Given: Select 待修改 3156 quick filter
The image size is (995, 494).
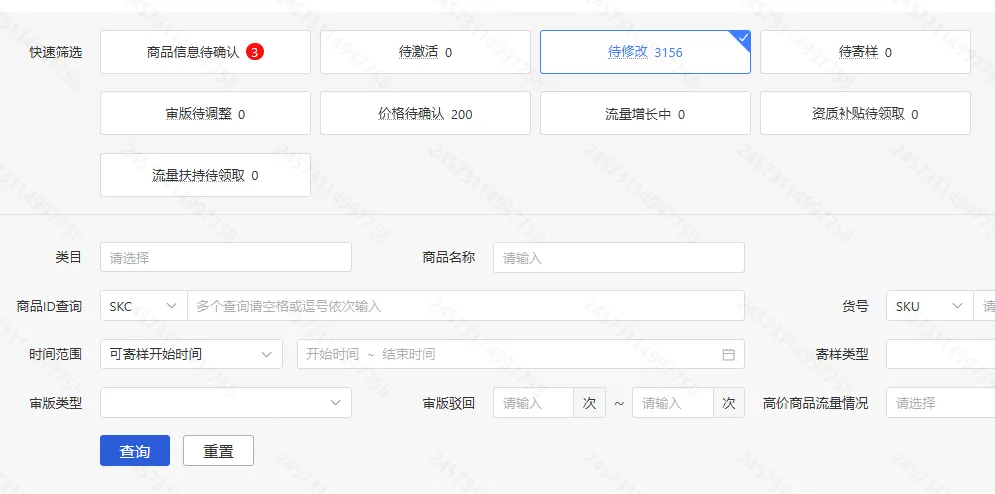Looking at the screenshot, I should (x=645, y=52).
